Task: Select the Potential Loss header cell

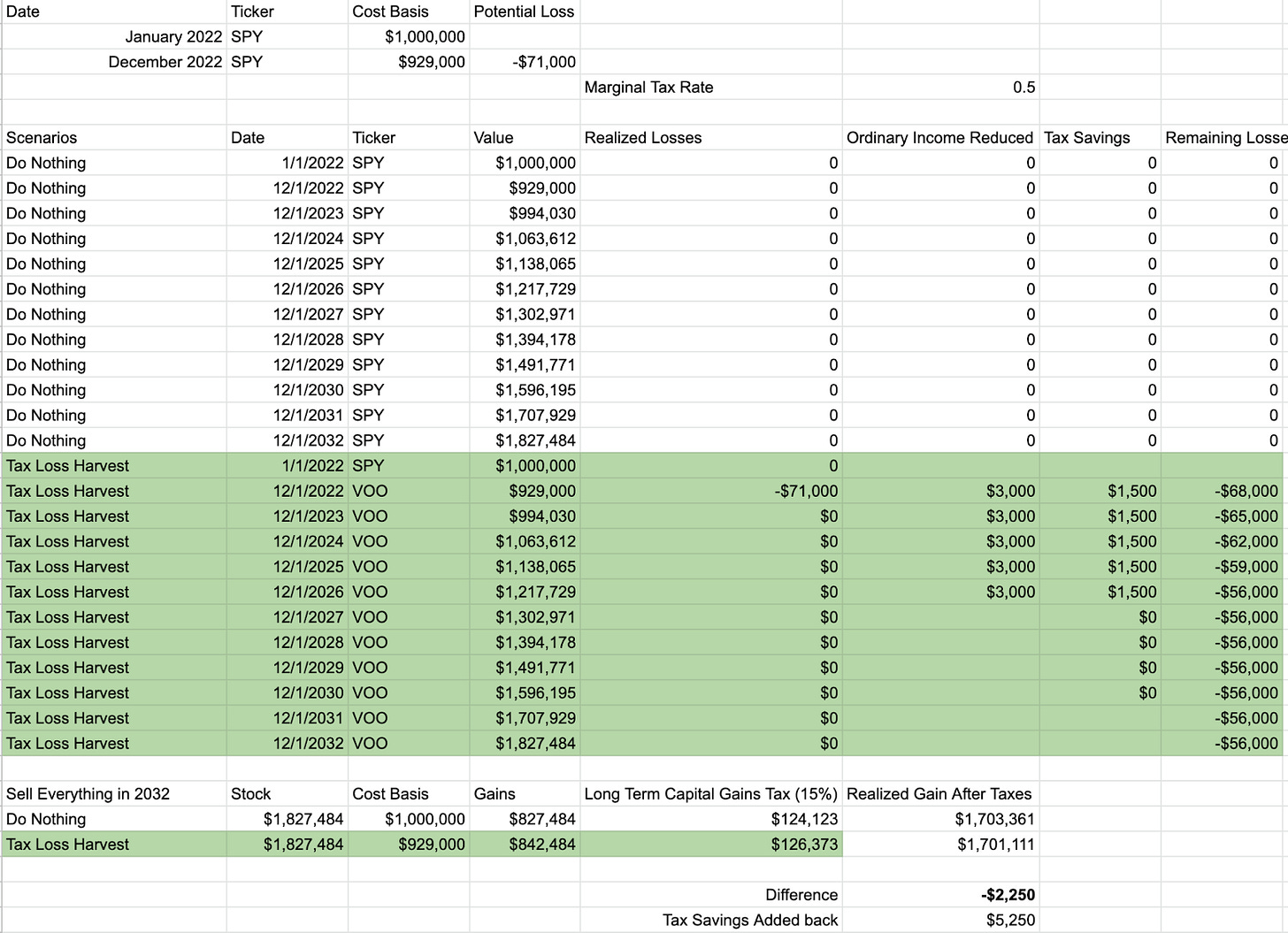Action: pos(525,12)
